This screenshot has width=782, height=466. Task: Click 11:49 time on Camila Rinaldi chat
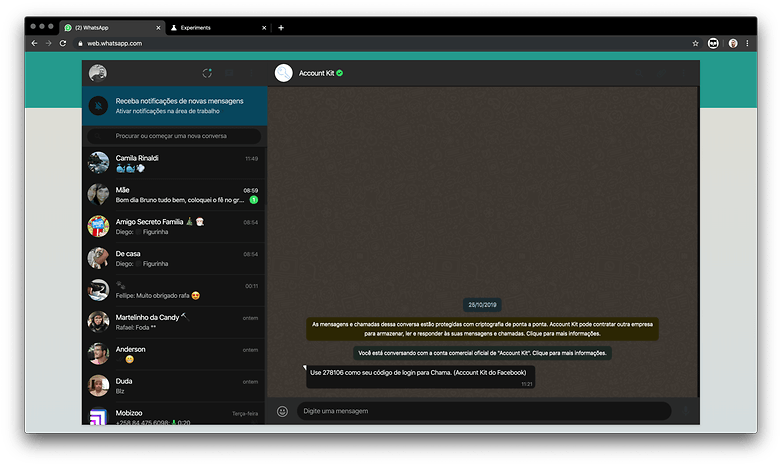point(251,159)
